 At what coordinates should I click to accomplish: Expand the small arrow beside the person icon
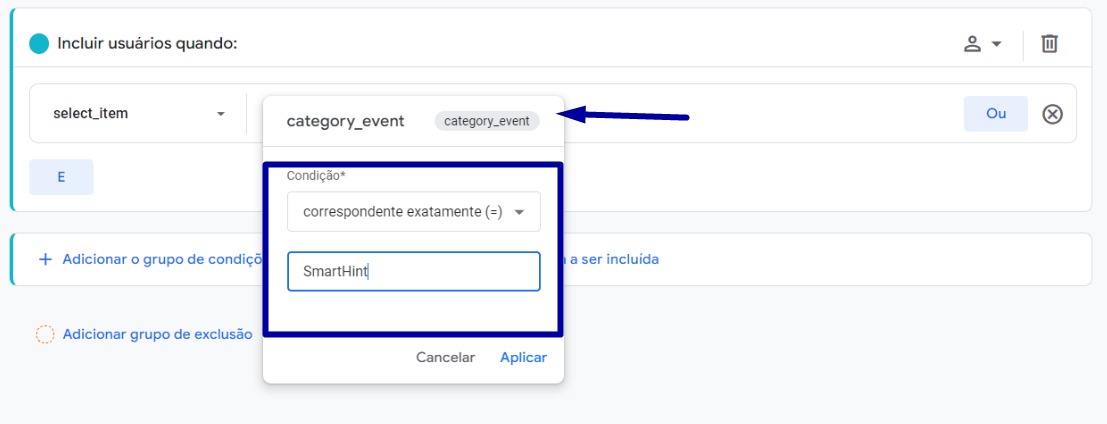point(996,44)
